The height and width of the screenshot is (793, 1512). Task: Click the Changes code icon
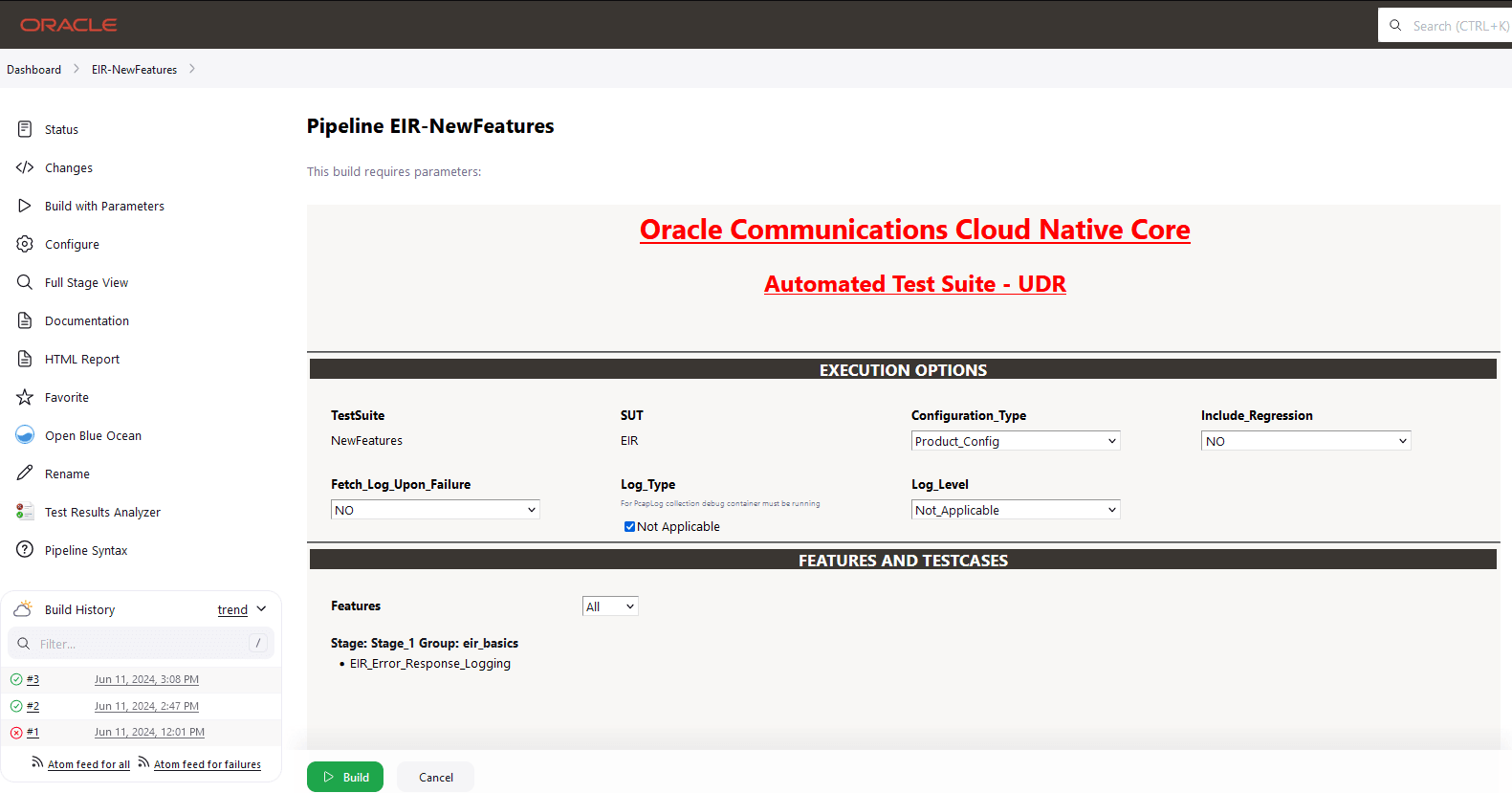click(x=25, y=167)
